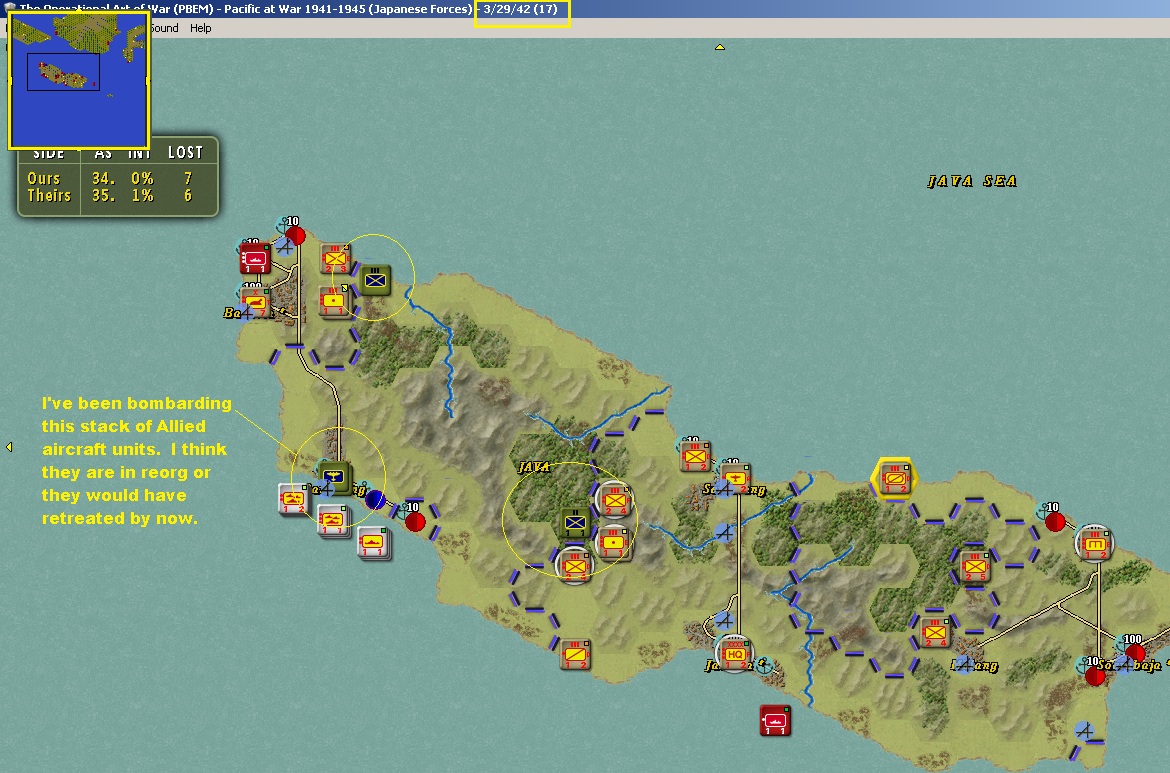Select the highlighted armored unit 1-2
Viewport: 1170px width, 773px height.
[x=894, y=478]
